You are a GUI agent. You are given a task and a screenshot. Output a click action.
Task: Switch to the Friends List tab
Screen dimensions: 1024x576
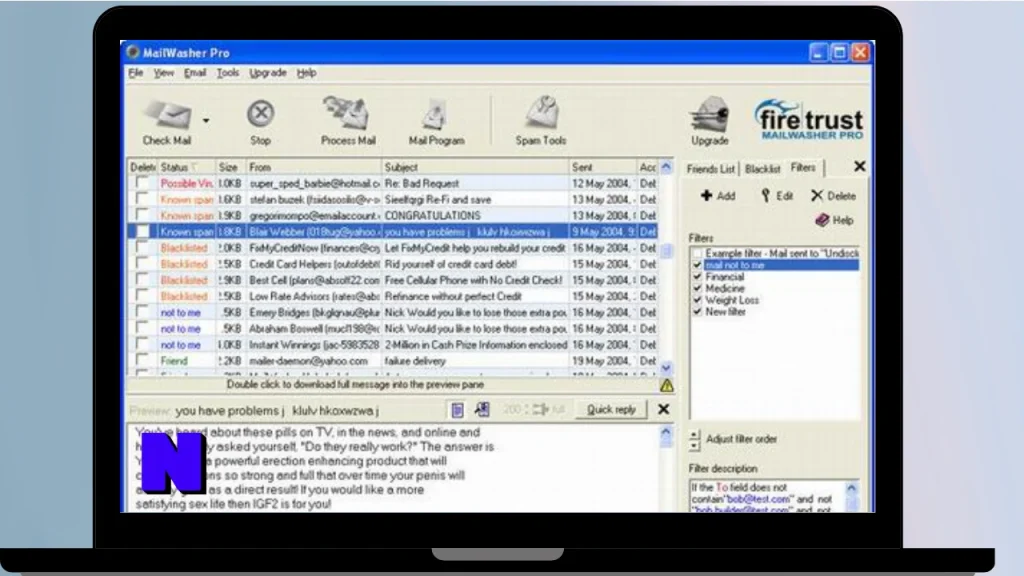pos(711,169)
